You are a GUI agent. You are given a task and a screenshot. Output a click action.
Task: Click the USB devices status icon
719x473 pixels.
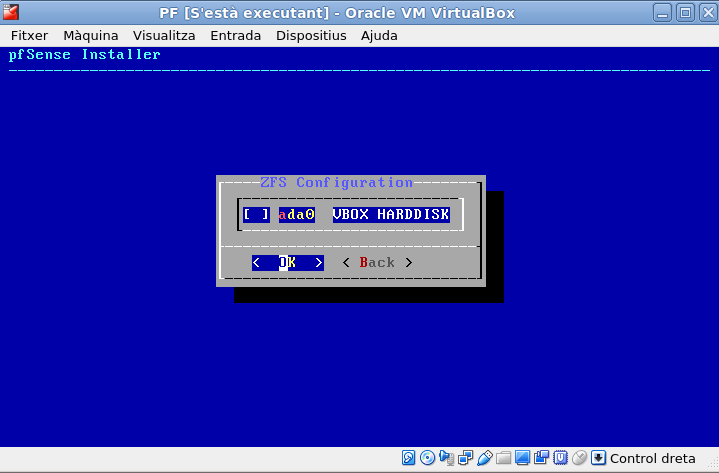pos(485,458)
